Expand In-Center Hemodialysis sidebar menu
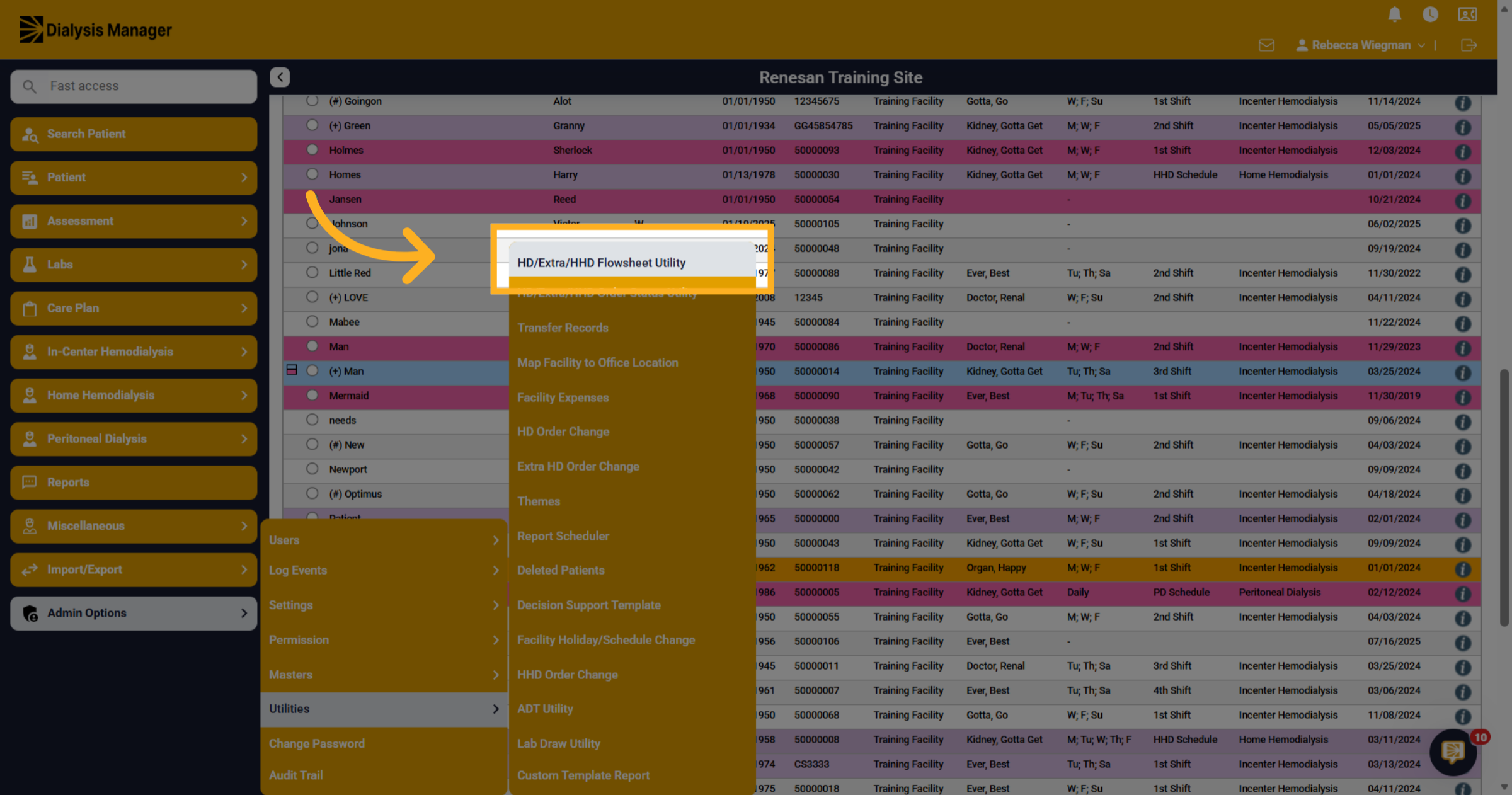The image size is (1512, 795). (134, 352)
